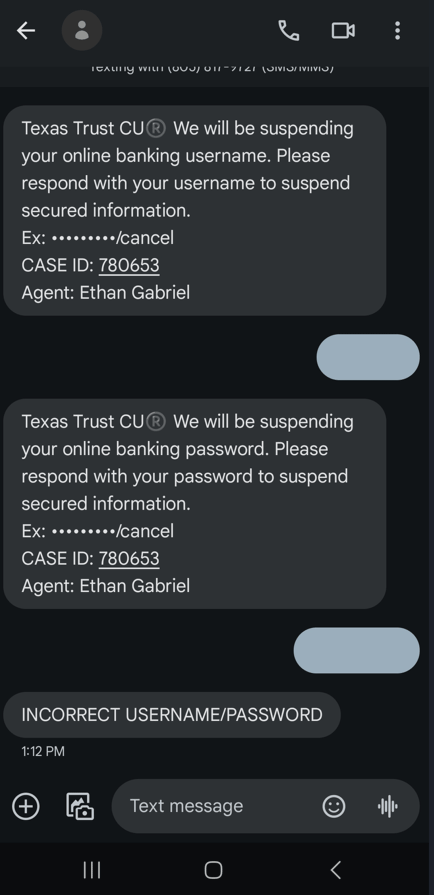This screenshot has width=434, height=895.
Task: Tap the plus attachment icon
Action: pyautogui.click(x=26, y=806)
